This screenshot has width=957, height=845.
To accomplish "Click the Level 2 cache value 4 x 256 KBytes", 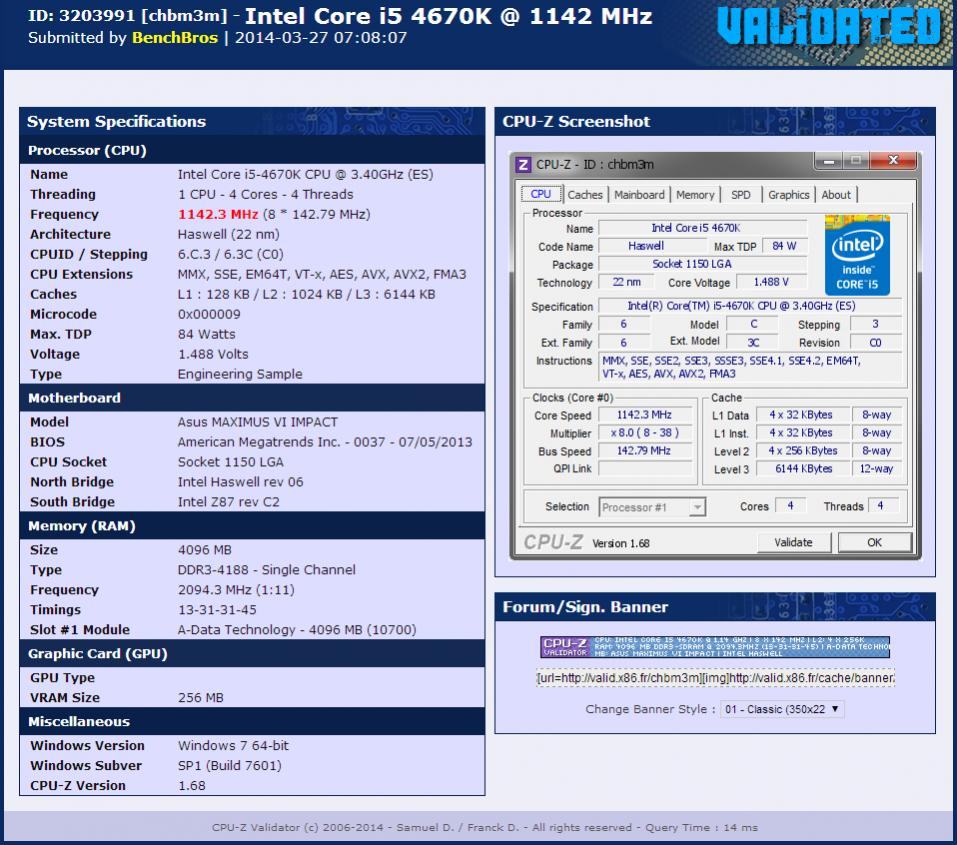I will pyautogui.click(x=803, y=451).
